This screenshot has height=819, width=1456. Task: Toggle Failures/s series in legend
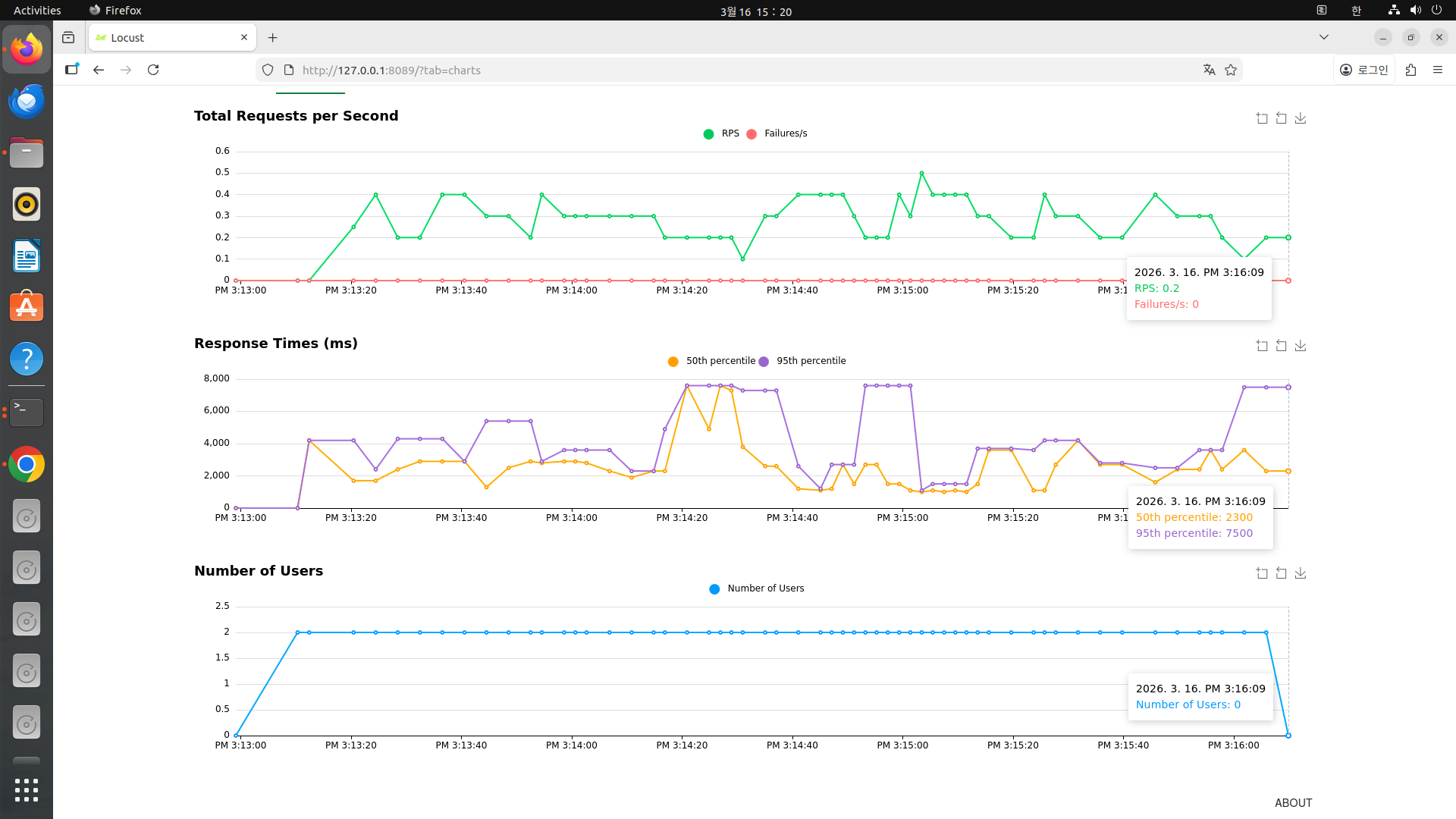(777, 133)
